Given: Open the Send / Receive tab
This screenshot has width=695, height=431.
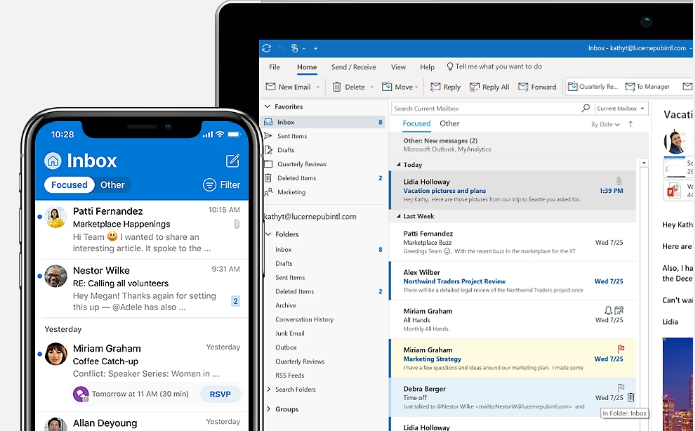Looking at the screenshot, I should [353, 67].
